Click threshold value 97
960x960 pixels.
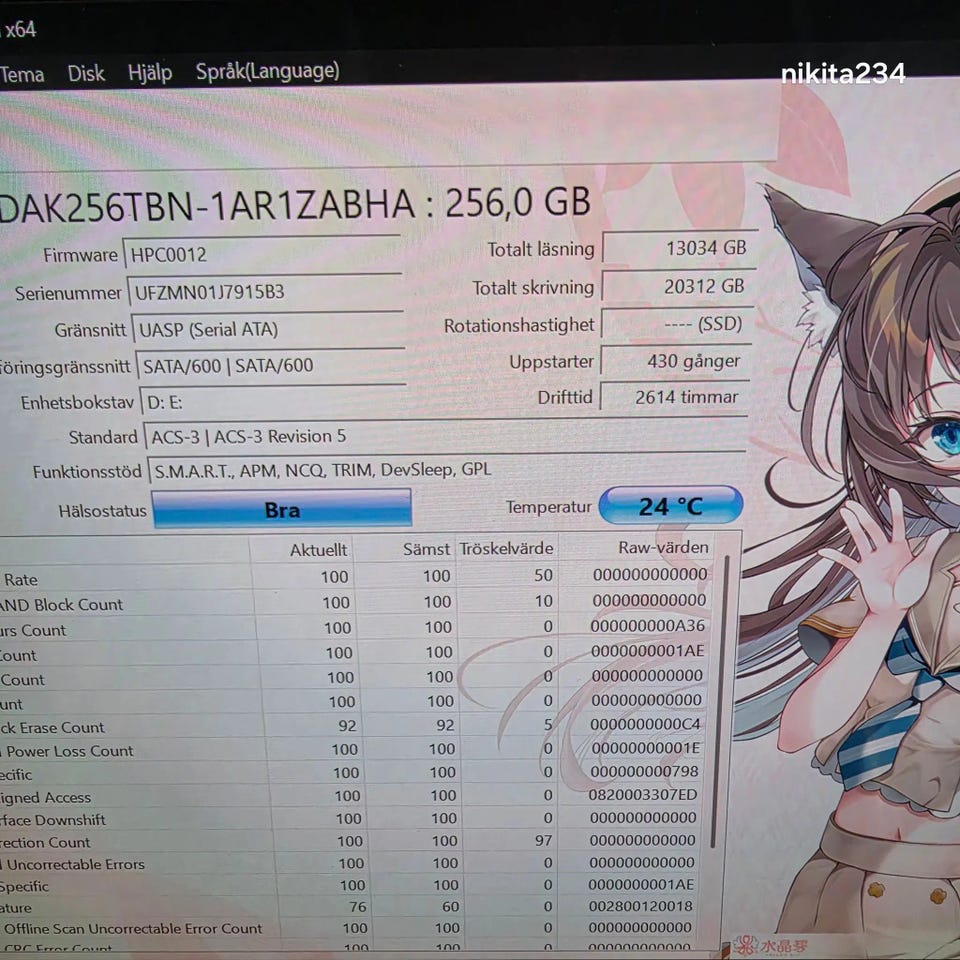click(x=543, y=840)
